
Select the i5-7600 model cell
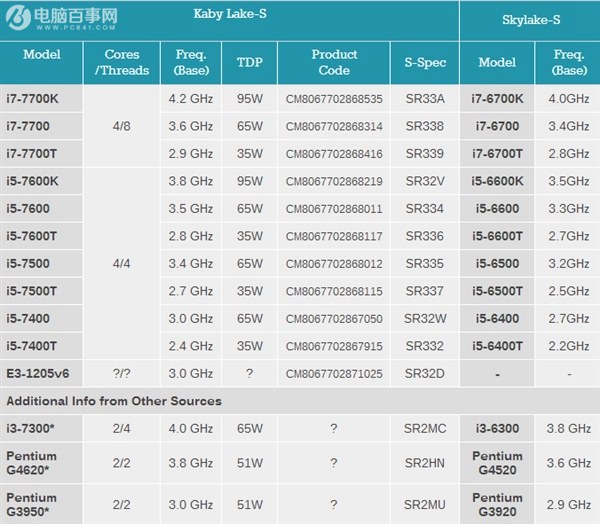click(x=41, y=209)
